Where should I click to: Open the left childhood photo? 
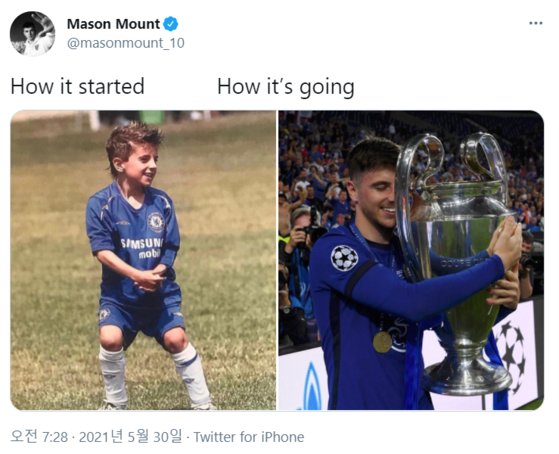[143, 260]
